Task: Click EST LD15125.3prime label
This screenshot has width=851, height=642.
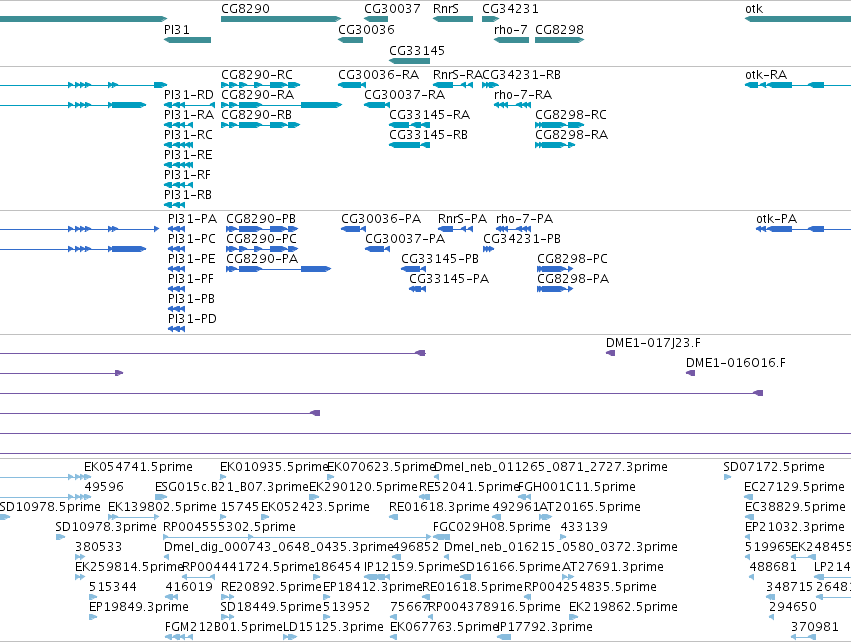Action: [334, 627]
